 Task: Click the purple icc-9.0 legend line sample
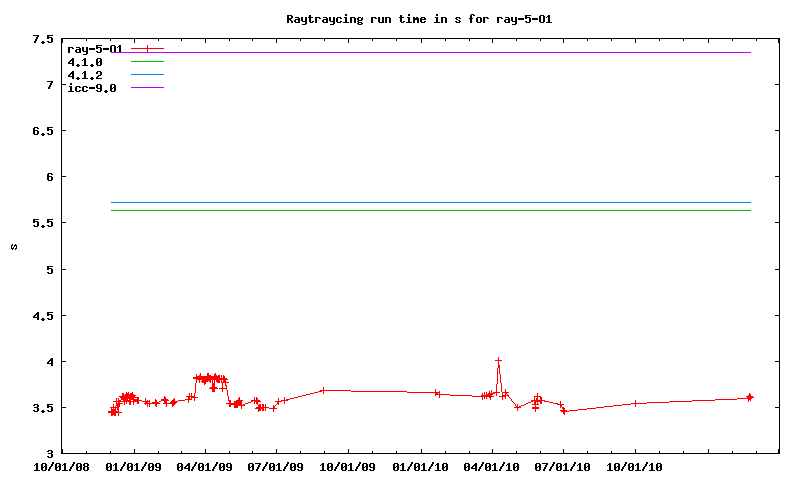pyautogui.click(x=147, y=88)
